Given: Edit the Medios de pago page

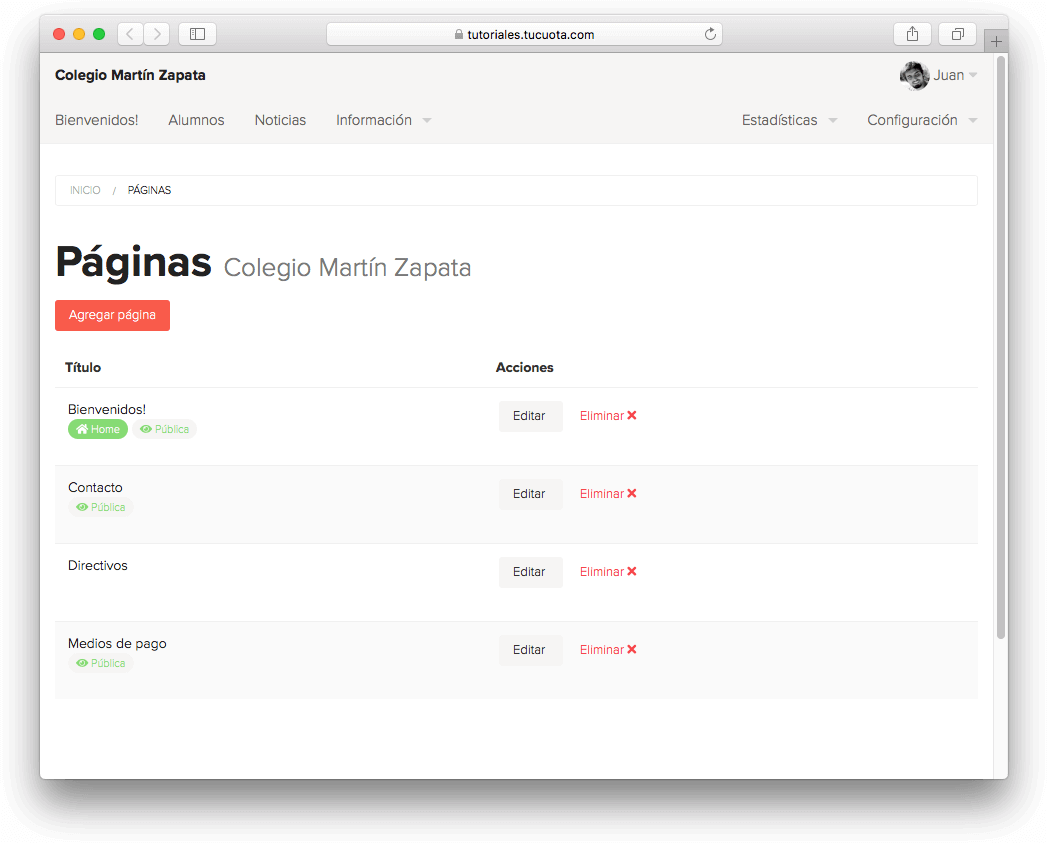Looking at the screenshot, I should (530, 650).
